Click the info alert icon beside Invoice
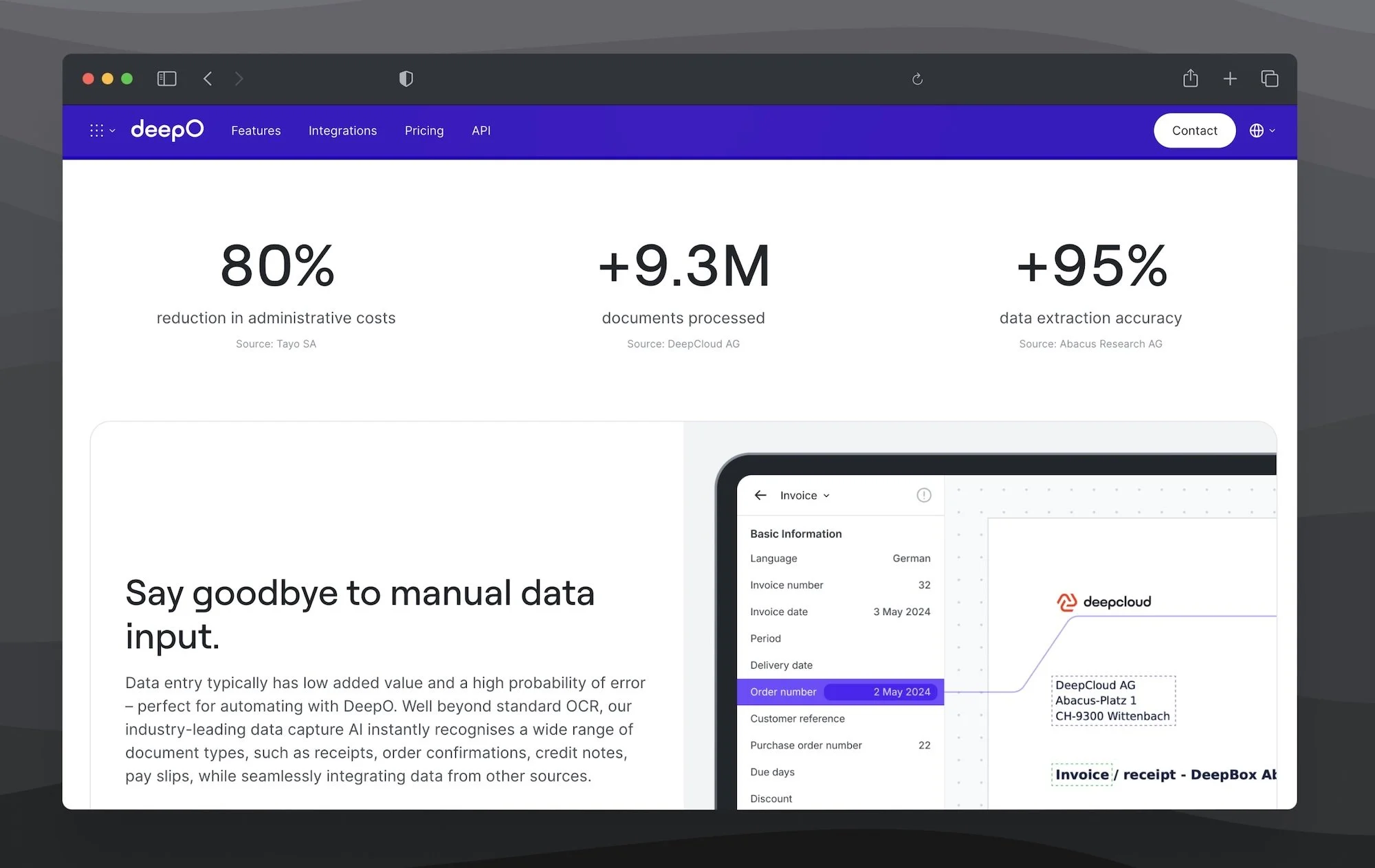The height and width of the screenshot is (868, 1375). click(923, 496)
